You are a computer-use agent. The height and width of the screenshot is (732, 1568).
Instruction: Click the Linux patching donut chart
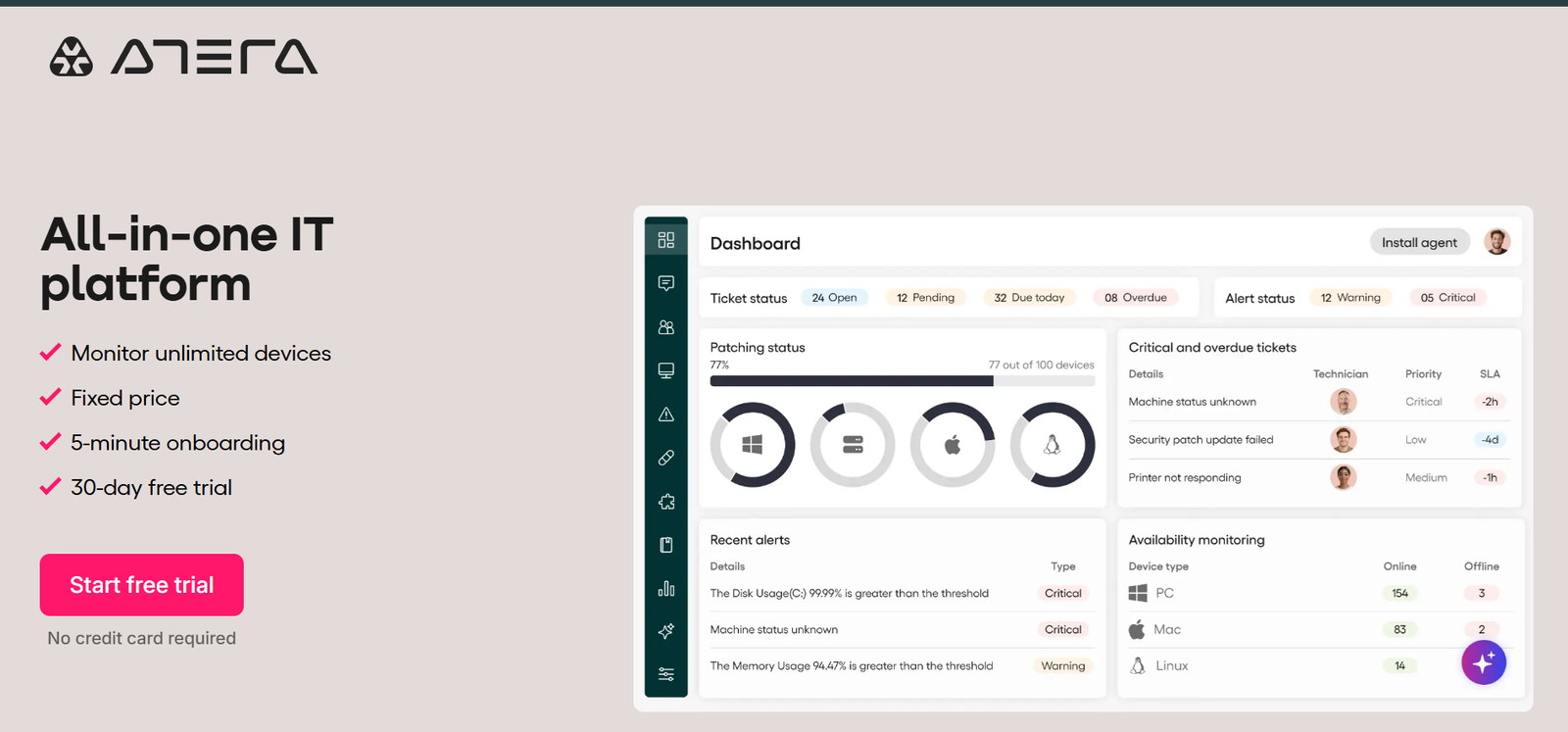click(1053, 445)
